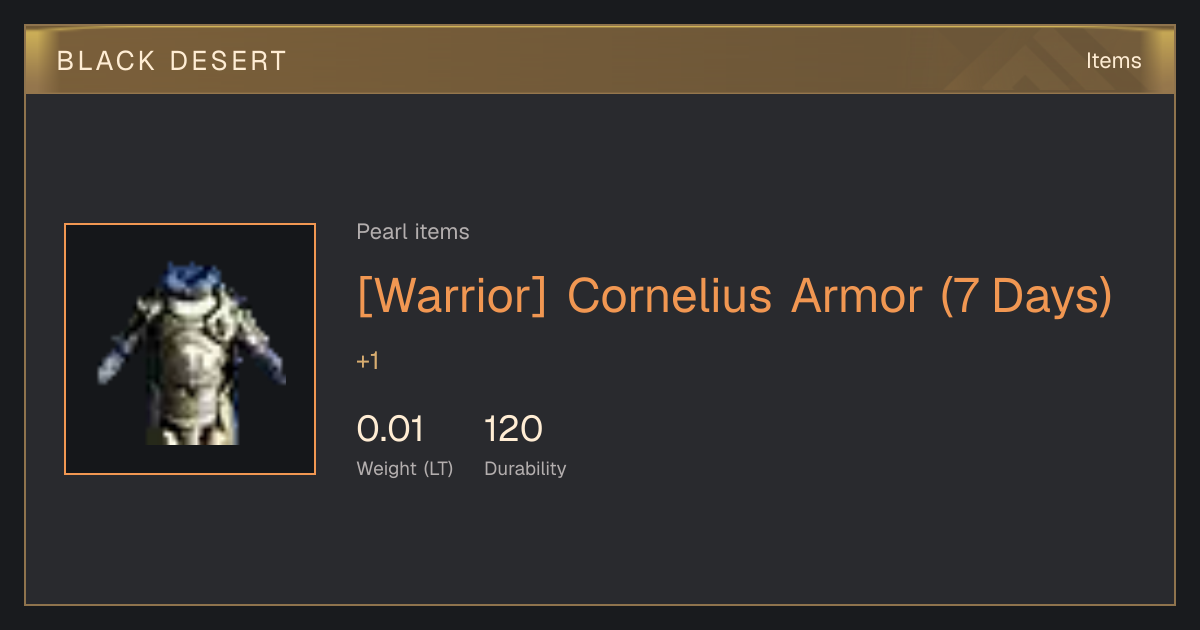This screenshot has width=1200, height=630.
Task: Click the gold header banner
Action: pos(600,60)
